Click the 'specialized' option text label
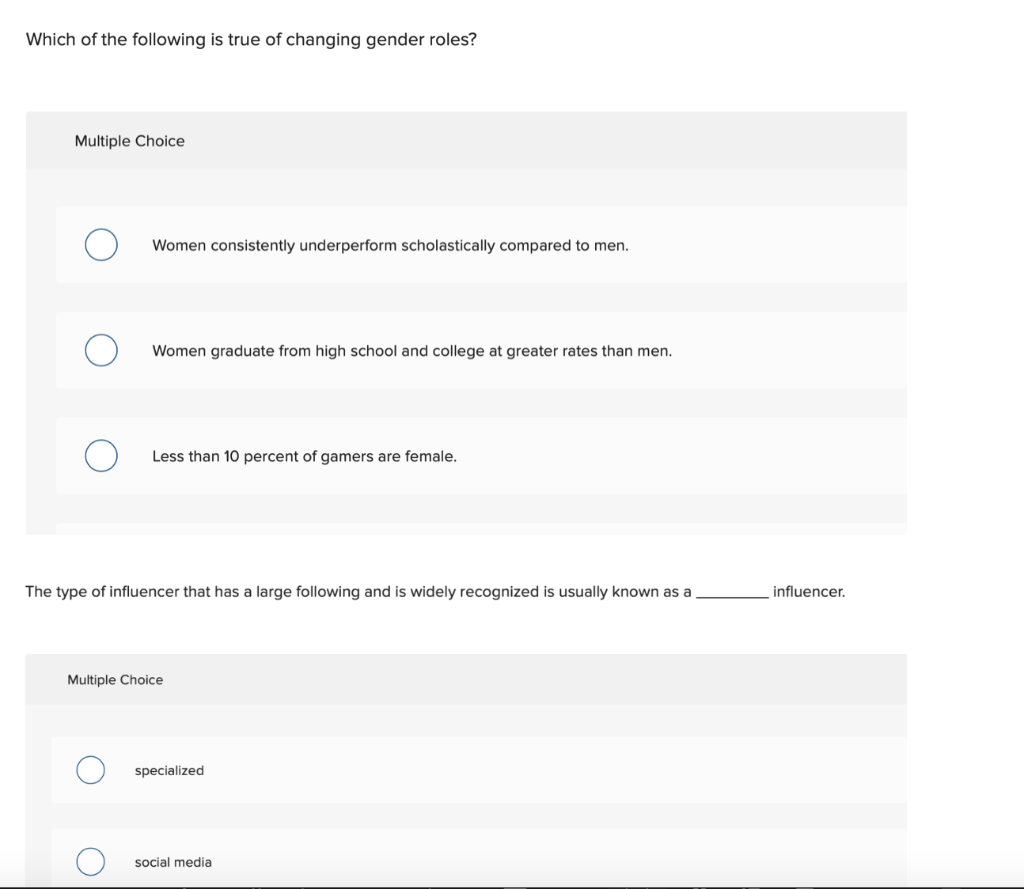 [169, 770]
